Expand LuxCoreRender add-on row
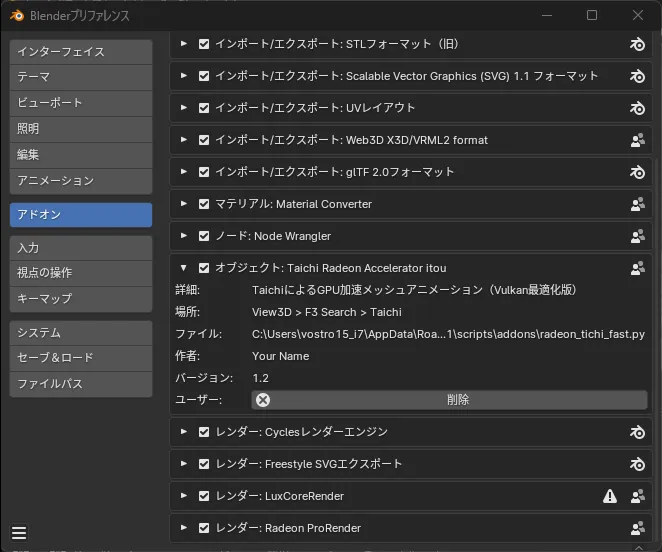 [x=184, y=495]
